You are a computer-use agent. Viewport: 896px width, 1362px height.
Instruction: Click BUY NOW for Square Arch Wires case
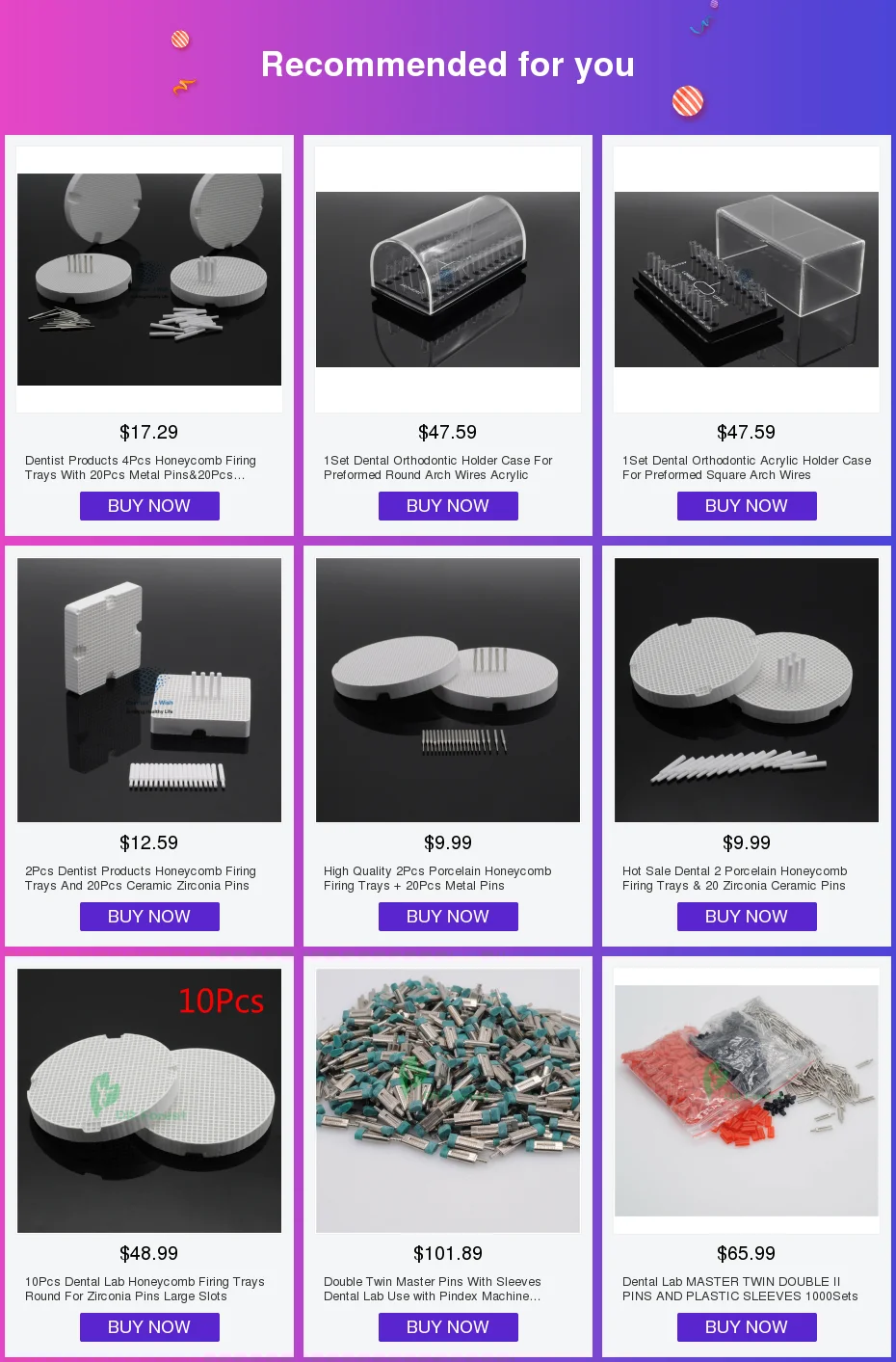tap(747, 506)
